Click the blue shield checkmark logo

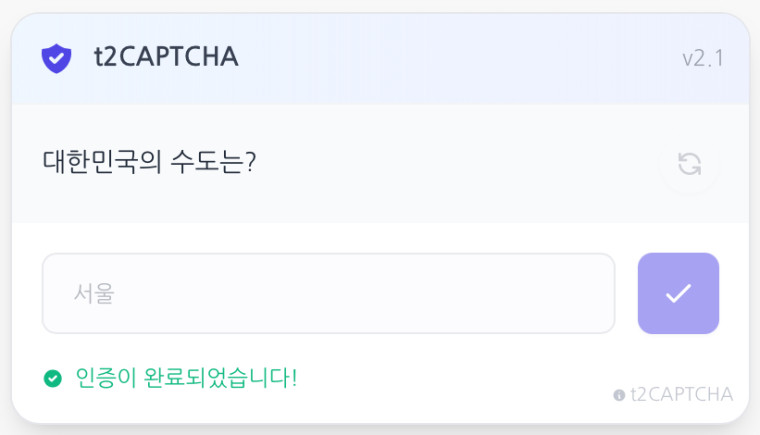[x=56, y=58]
